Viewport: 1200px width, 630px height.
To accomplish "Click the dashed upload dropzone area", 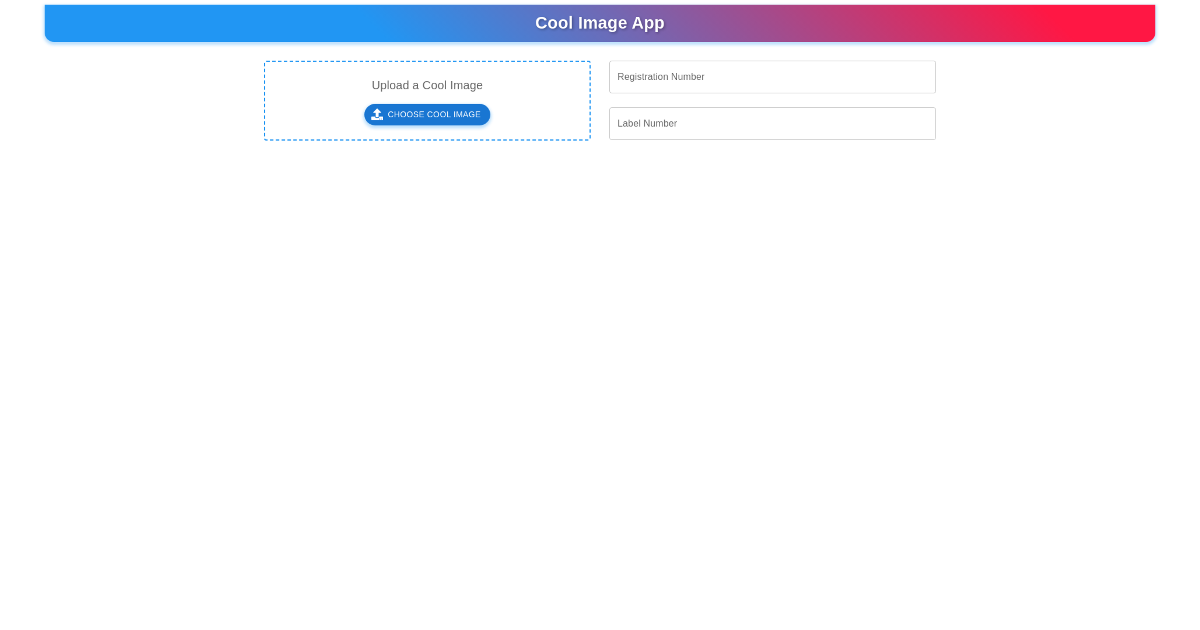I will [427, 100].
